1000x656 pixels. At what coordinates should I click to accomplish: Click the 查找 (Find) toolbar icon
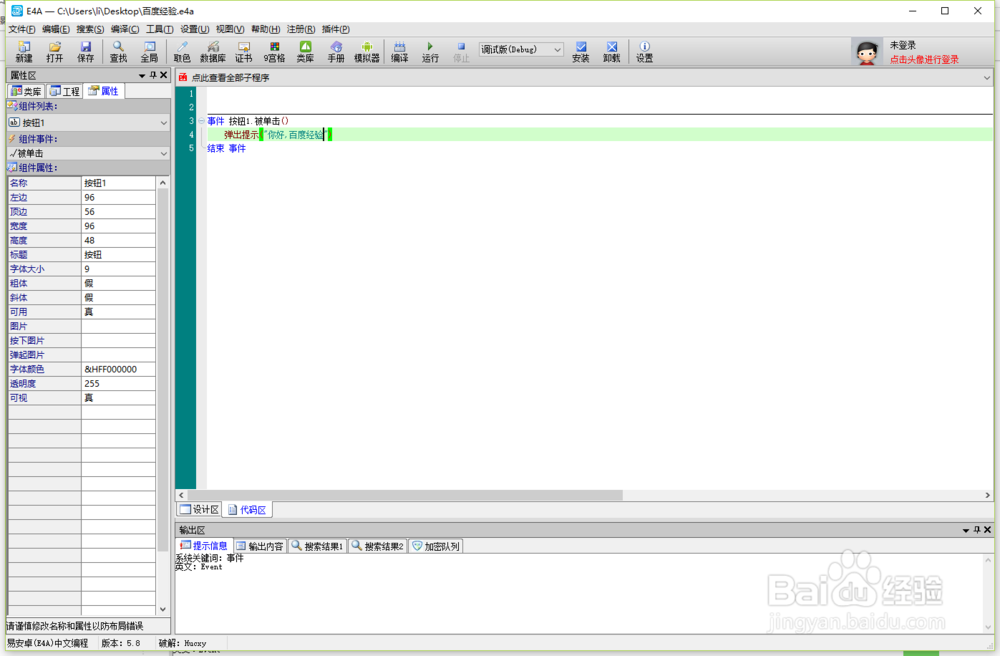coord(118,52)
